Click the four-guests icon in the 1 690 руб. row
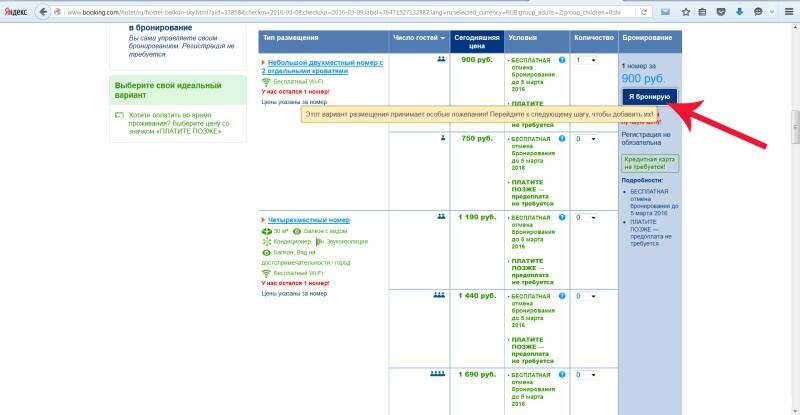800x415 pixels. tap(437, 373)
